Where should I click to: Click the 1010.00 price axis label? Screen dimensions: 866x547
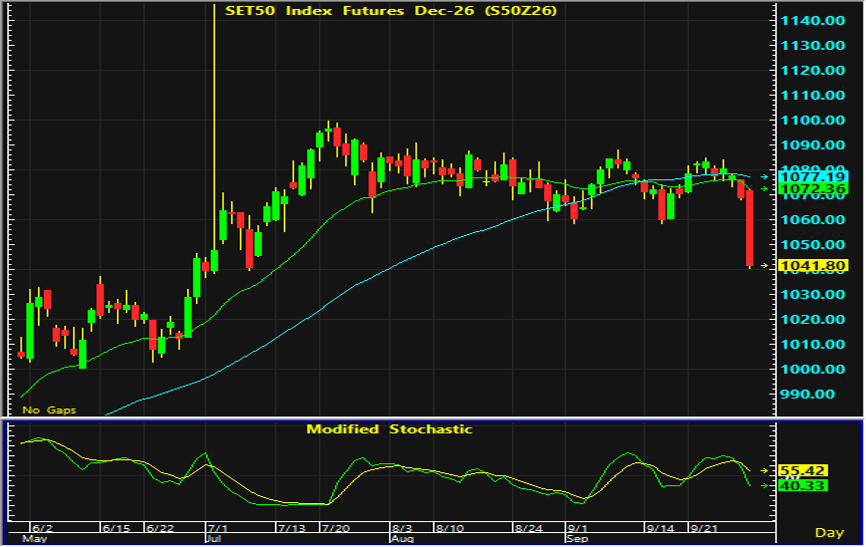pos(812,344)
